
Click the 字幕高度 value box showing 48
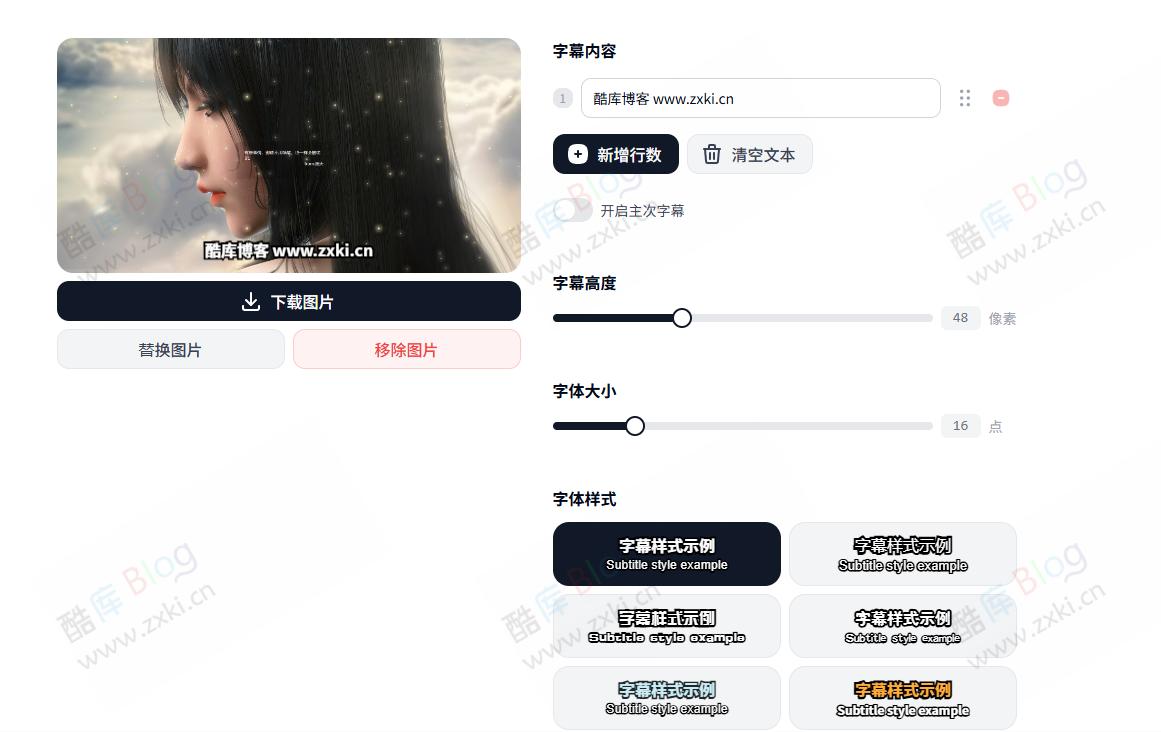click(x=960, y=318)
